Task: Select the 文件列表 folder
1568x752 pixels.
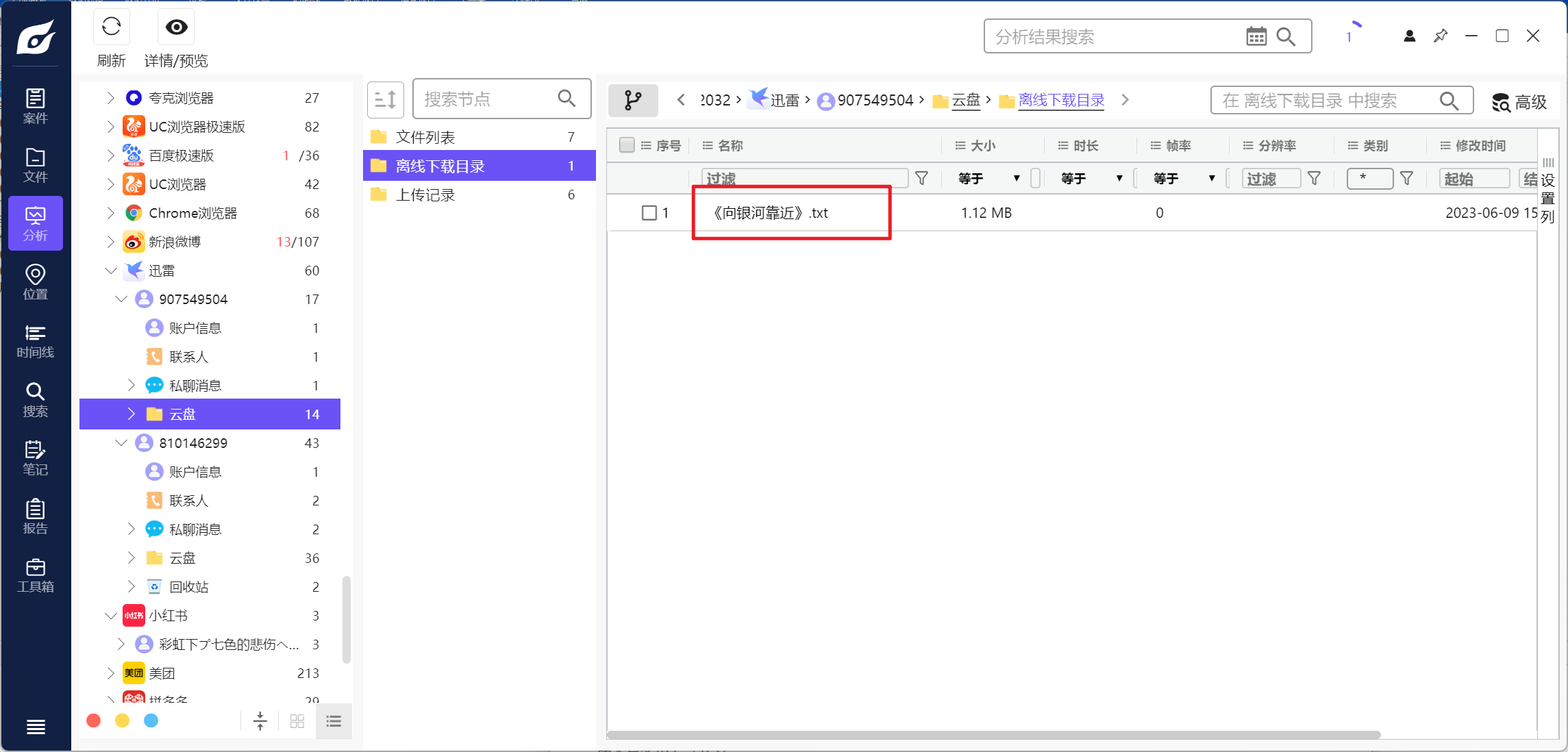Action: 479,137
